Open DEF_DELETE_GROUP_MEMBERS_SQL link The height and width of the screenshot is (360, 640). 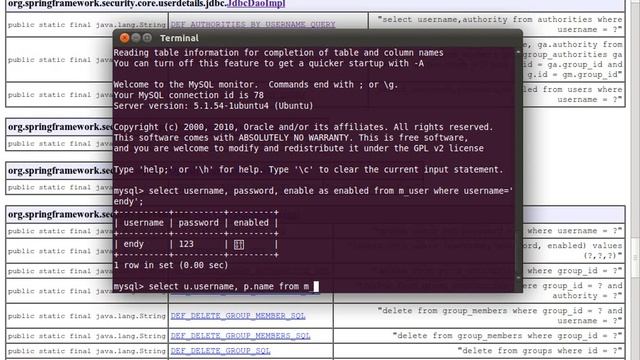[x=240, y=336]
